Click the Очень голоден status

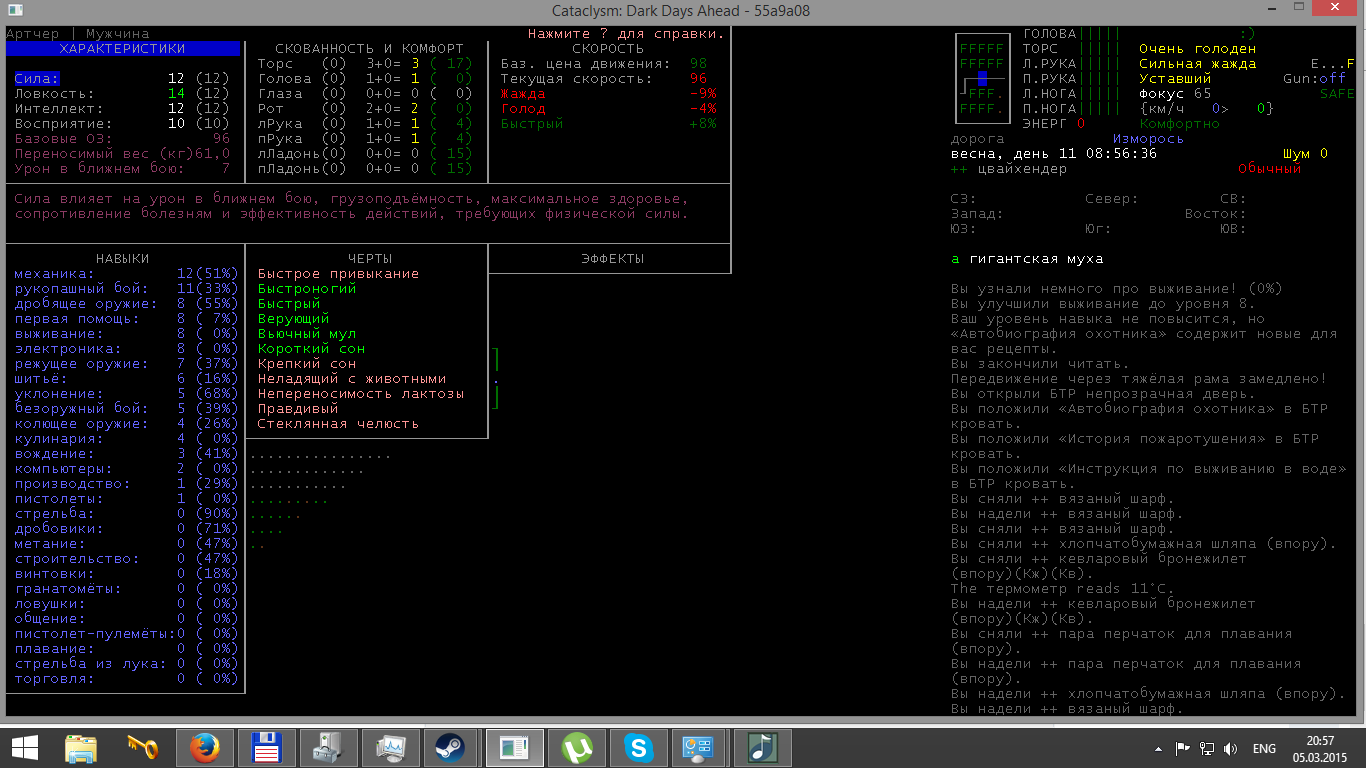[x=1197, y=48]
